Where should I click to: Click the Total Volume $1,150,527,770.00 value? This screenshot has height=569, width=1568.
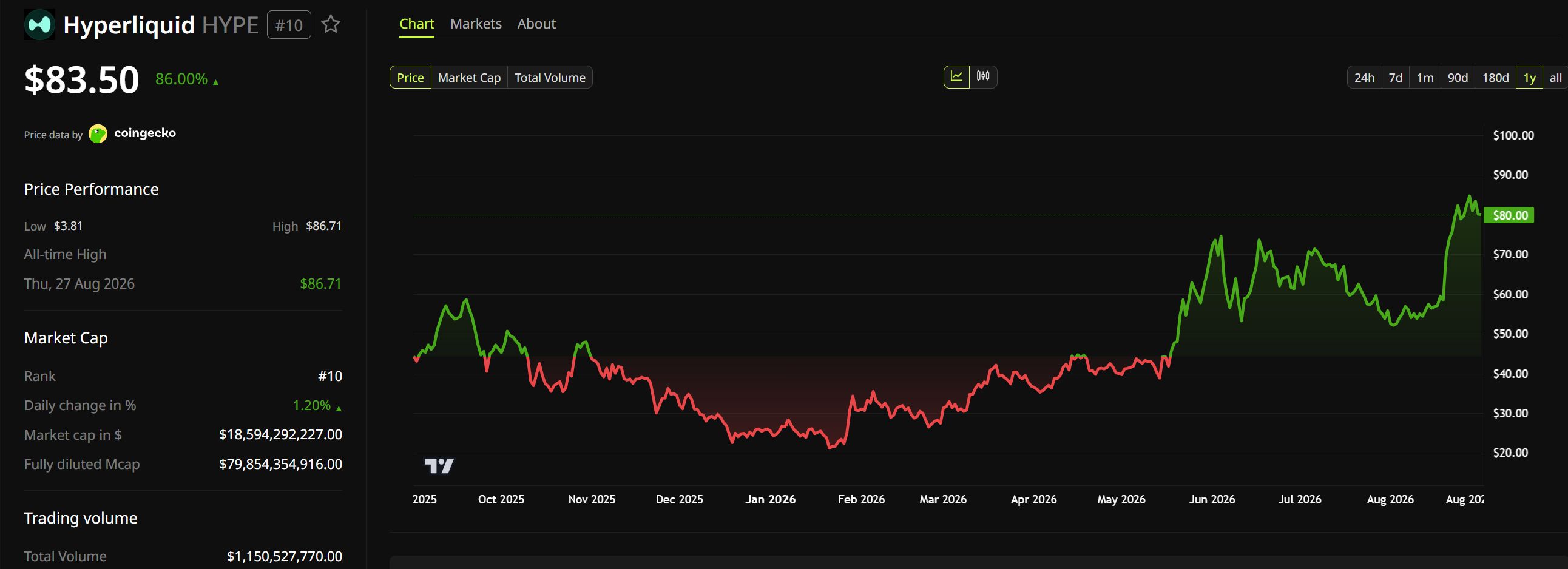click(x=284, y=556)
